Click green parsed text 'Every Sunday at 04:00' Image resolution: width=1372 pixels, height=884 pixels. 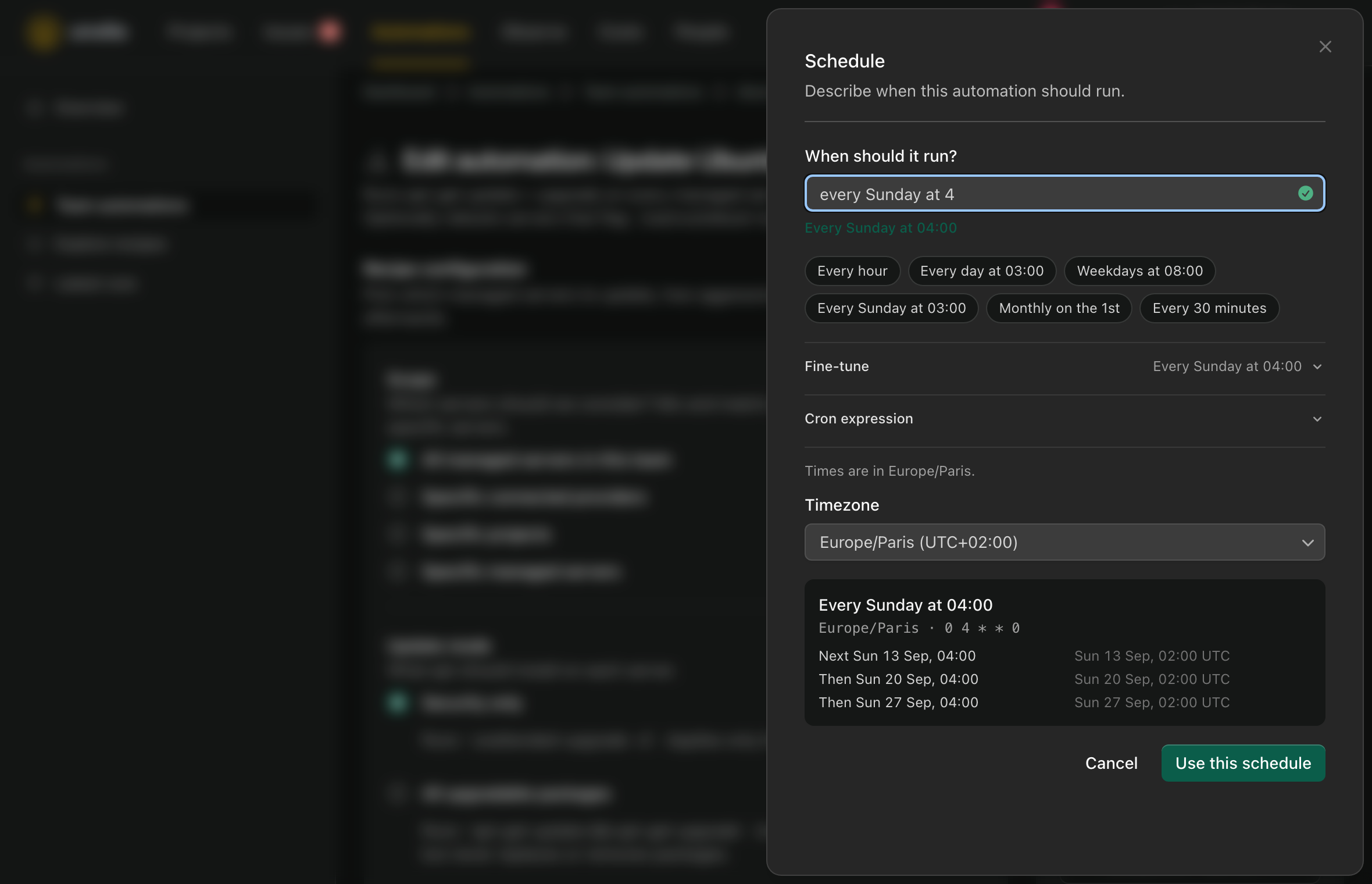coord(880,228)
